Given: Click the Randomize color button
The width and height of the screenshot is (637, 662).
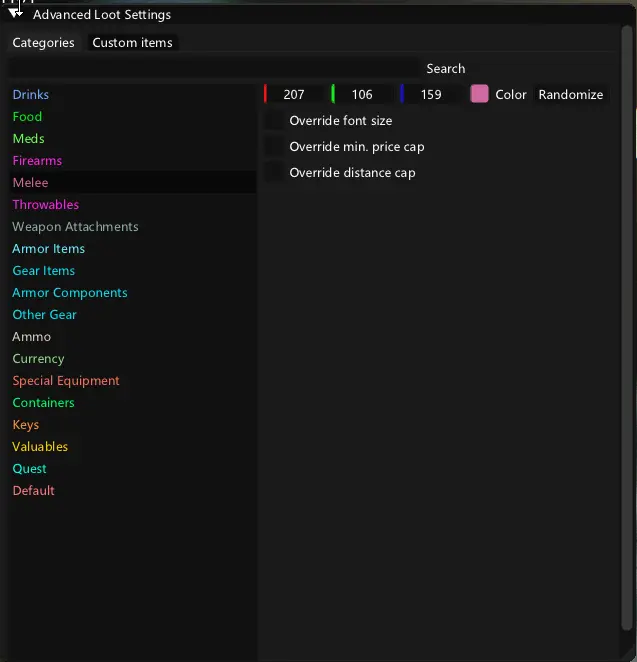Looking at the screenshot, I should (570, 95).
